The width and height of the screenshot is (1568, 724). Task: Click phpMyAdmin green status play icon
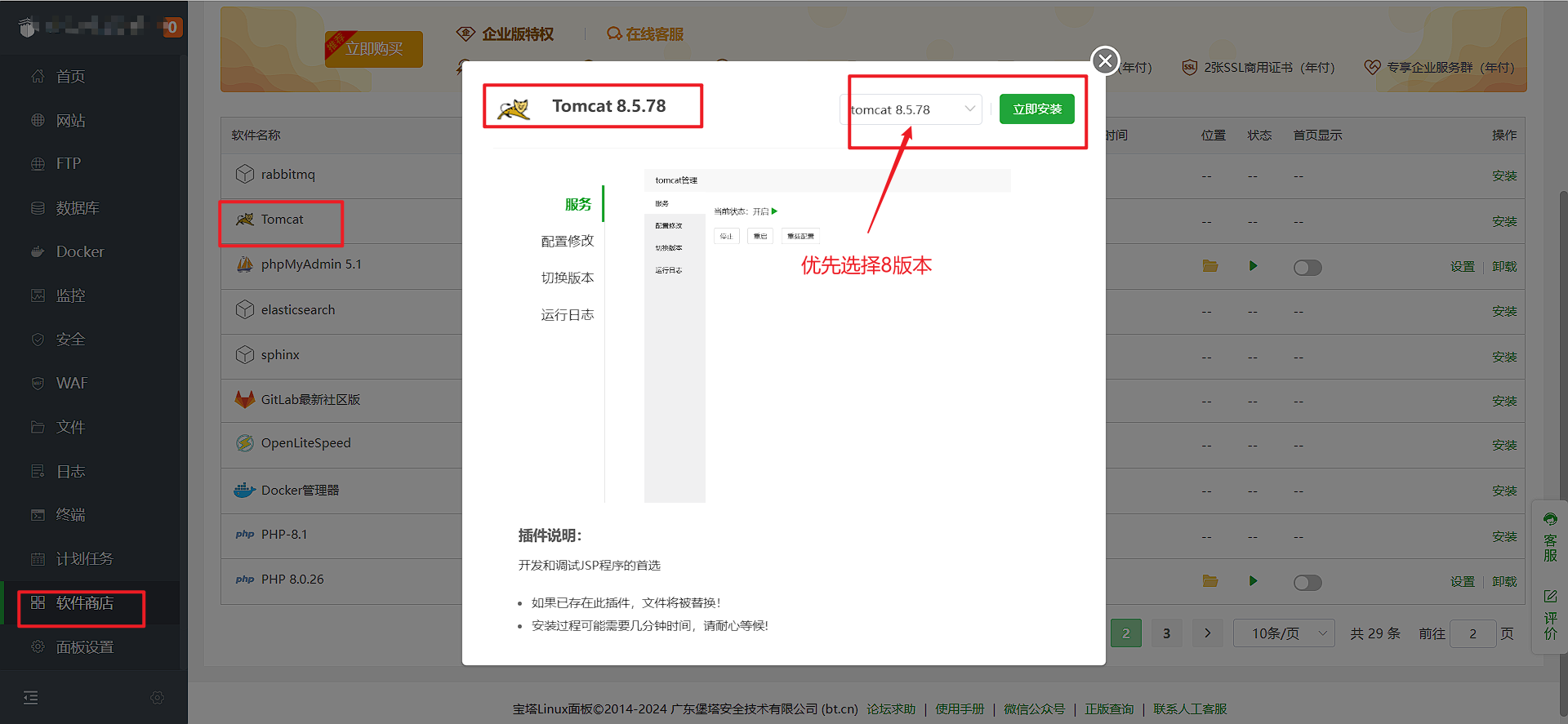(x=1253, y=266)
